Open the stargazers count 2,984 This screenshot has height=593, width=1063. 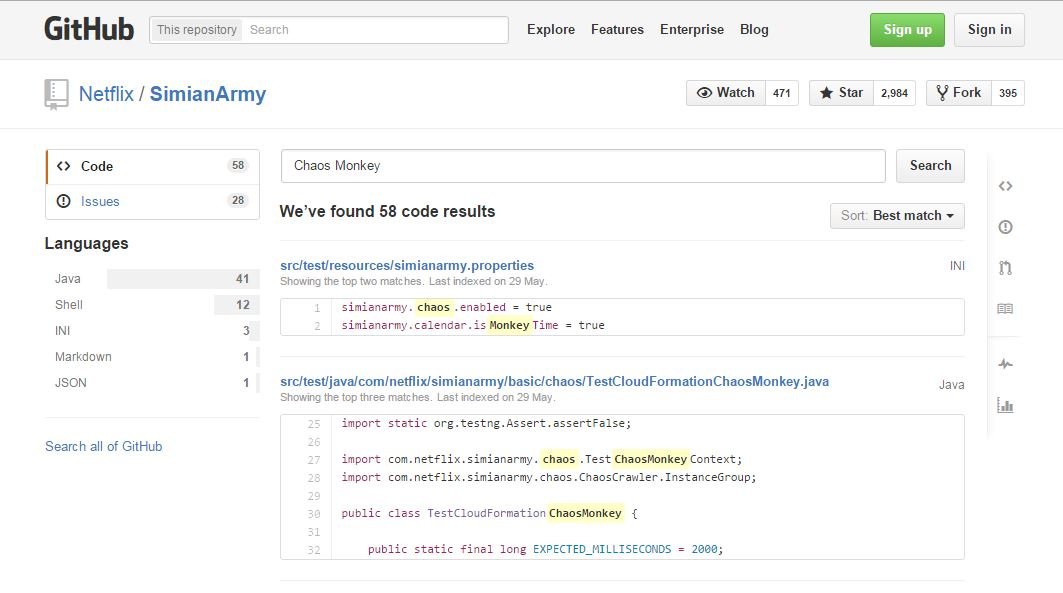tap(894, 93)
